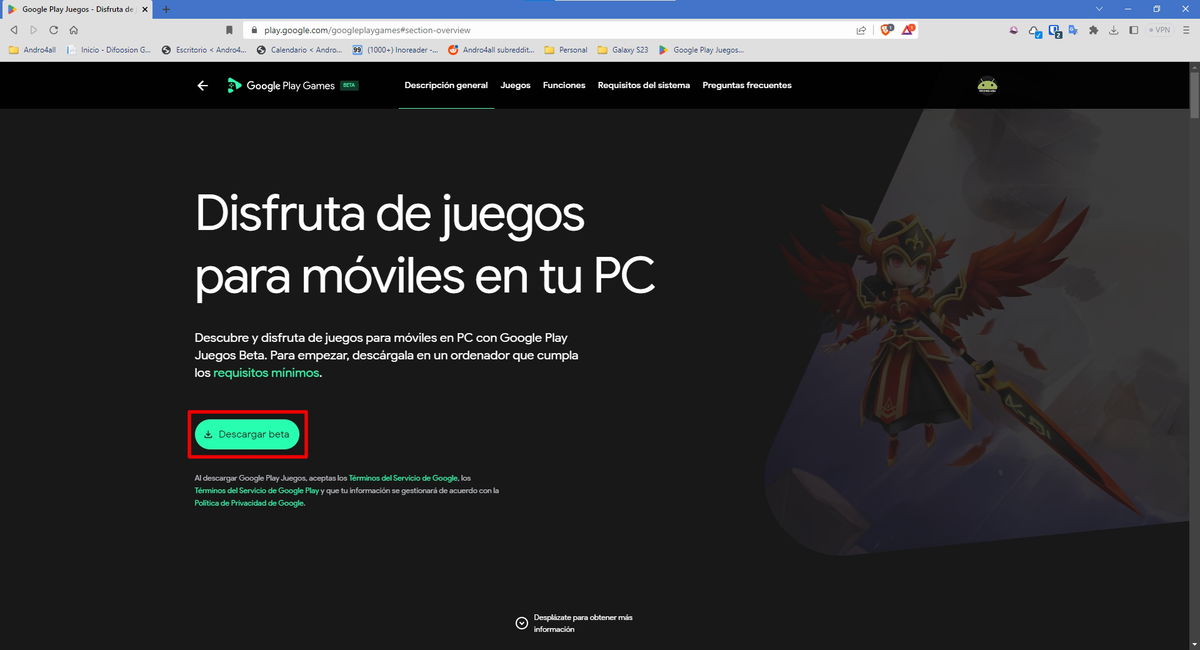Screen dimensions: 1200x650
Task: Click the Android mascot icon top right of page
Action: click(986, 85)
